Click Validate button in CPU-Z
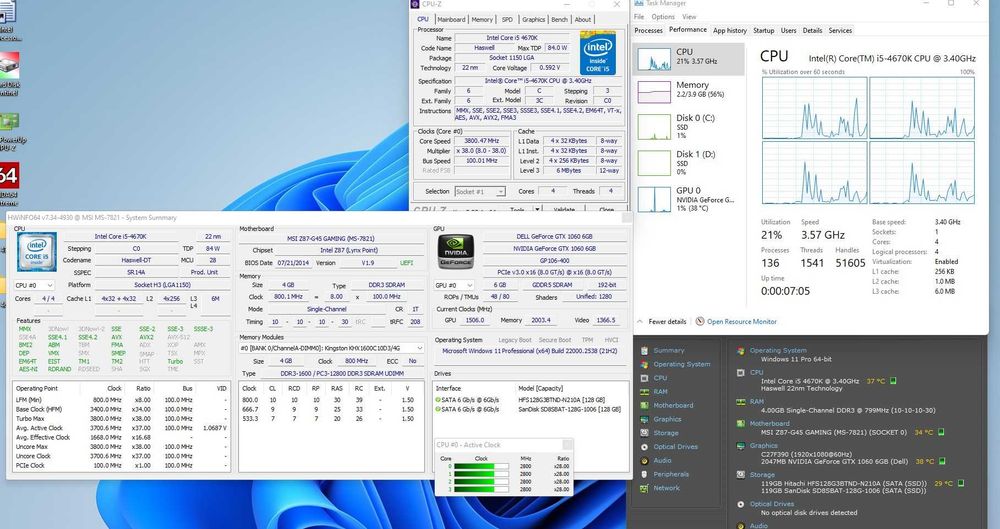The image size is (1000, 529). tap(564, 209)
